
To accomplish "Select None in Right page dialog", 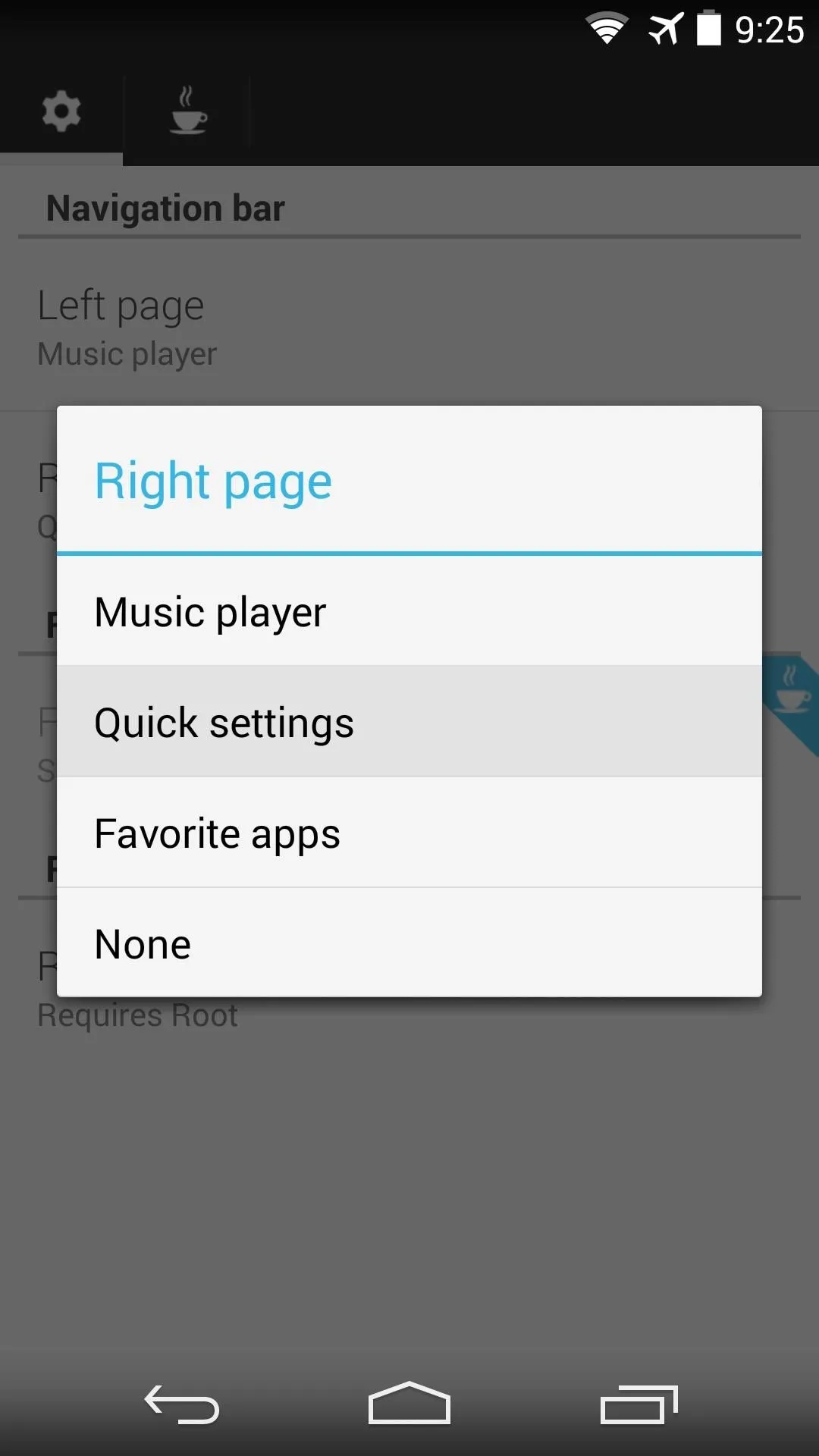I will pyautogui.click(x=409, y=943).
